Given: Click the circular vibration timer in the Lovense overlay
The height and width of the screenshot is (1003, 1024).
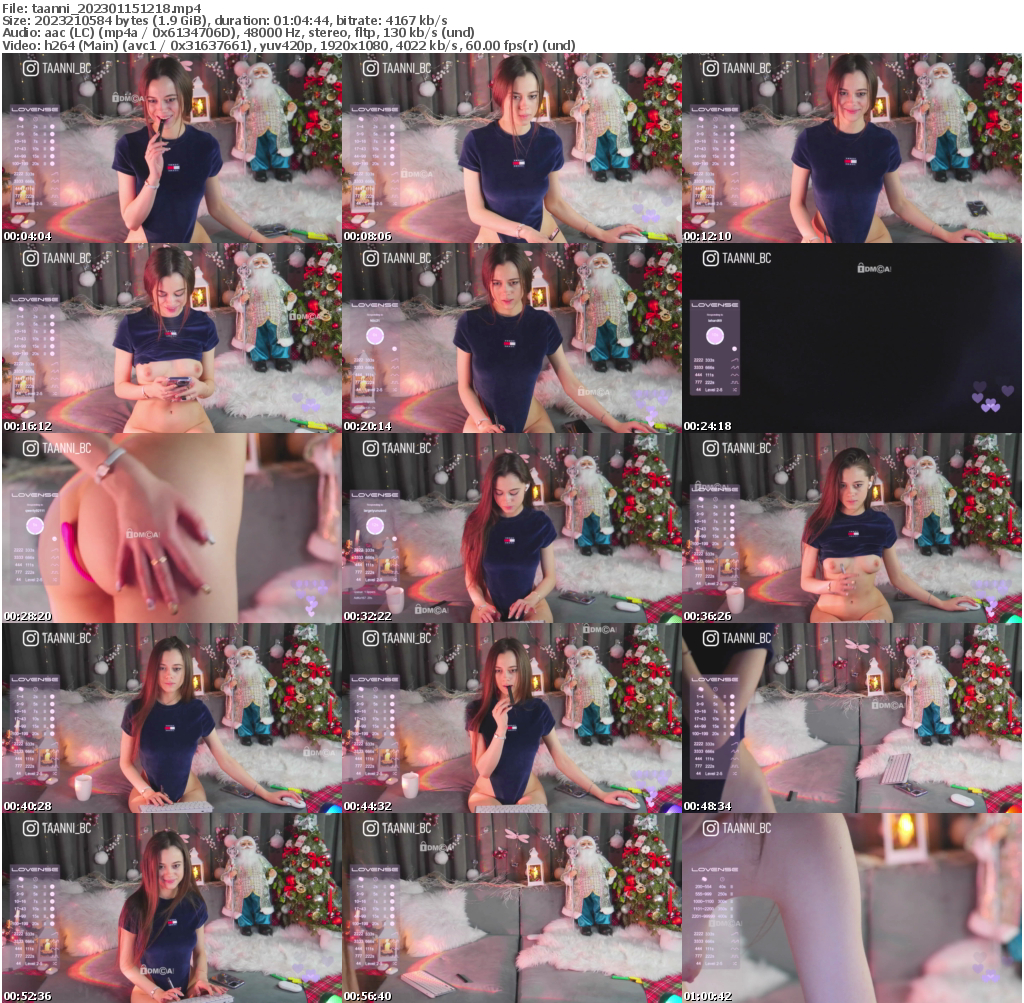Looking at the screenshot, I should click(x=714, y=336).
